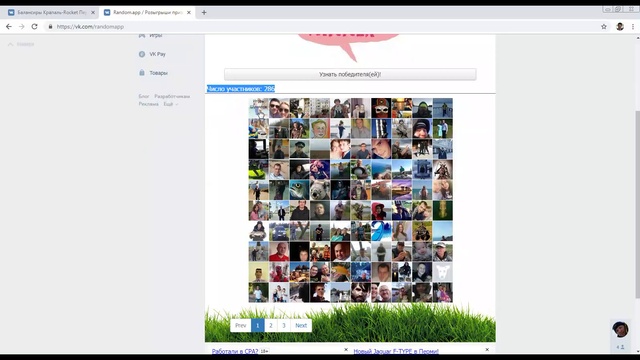Image resolution: width=640 pixels, height=360 pixels.
Task: Close the first VK tab
Action: [x=93, y=12]
